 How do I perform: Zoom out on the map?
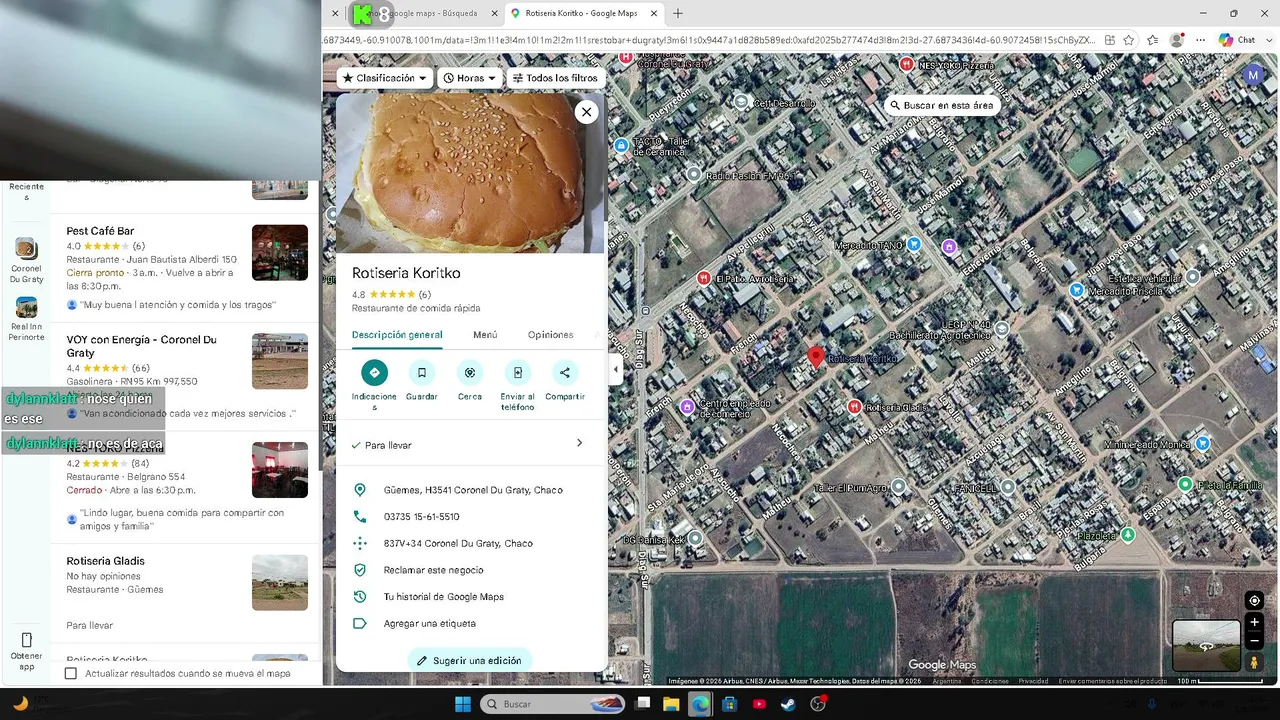[1254, 641]
